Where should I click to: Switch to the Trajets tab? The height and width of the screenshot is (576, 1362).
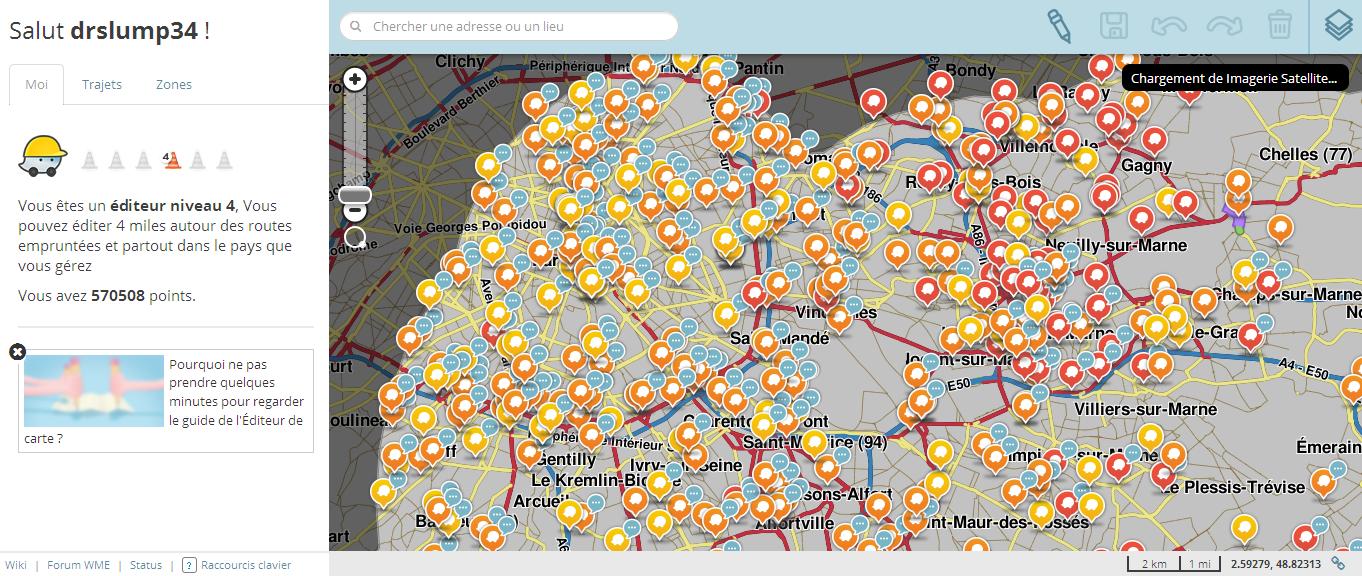[102, 85]
